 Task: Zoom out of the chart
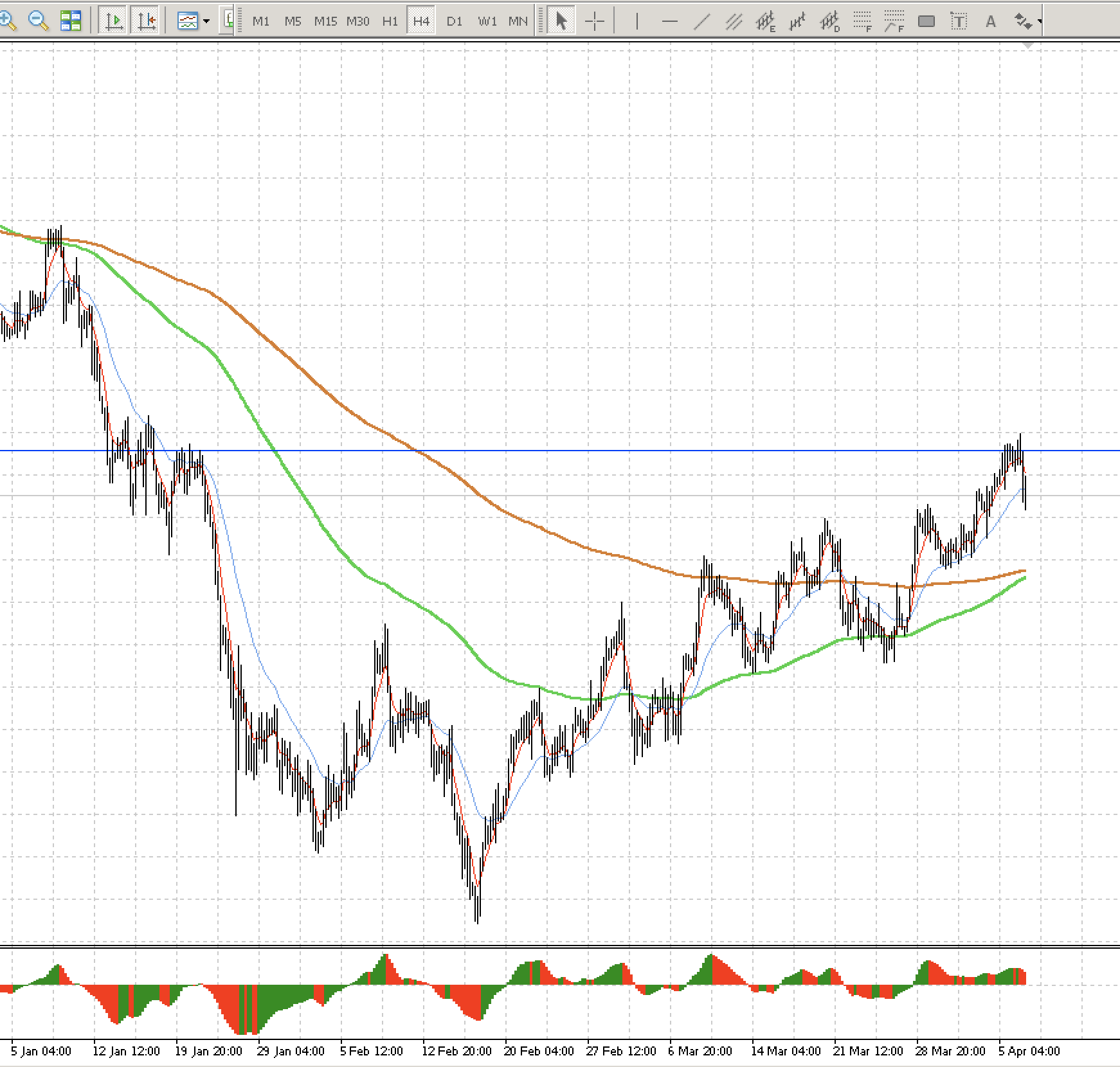39,21
